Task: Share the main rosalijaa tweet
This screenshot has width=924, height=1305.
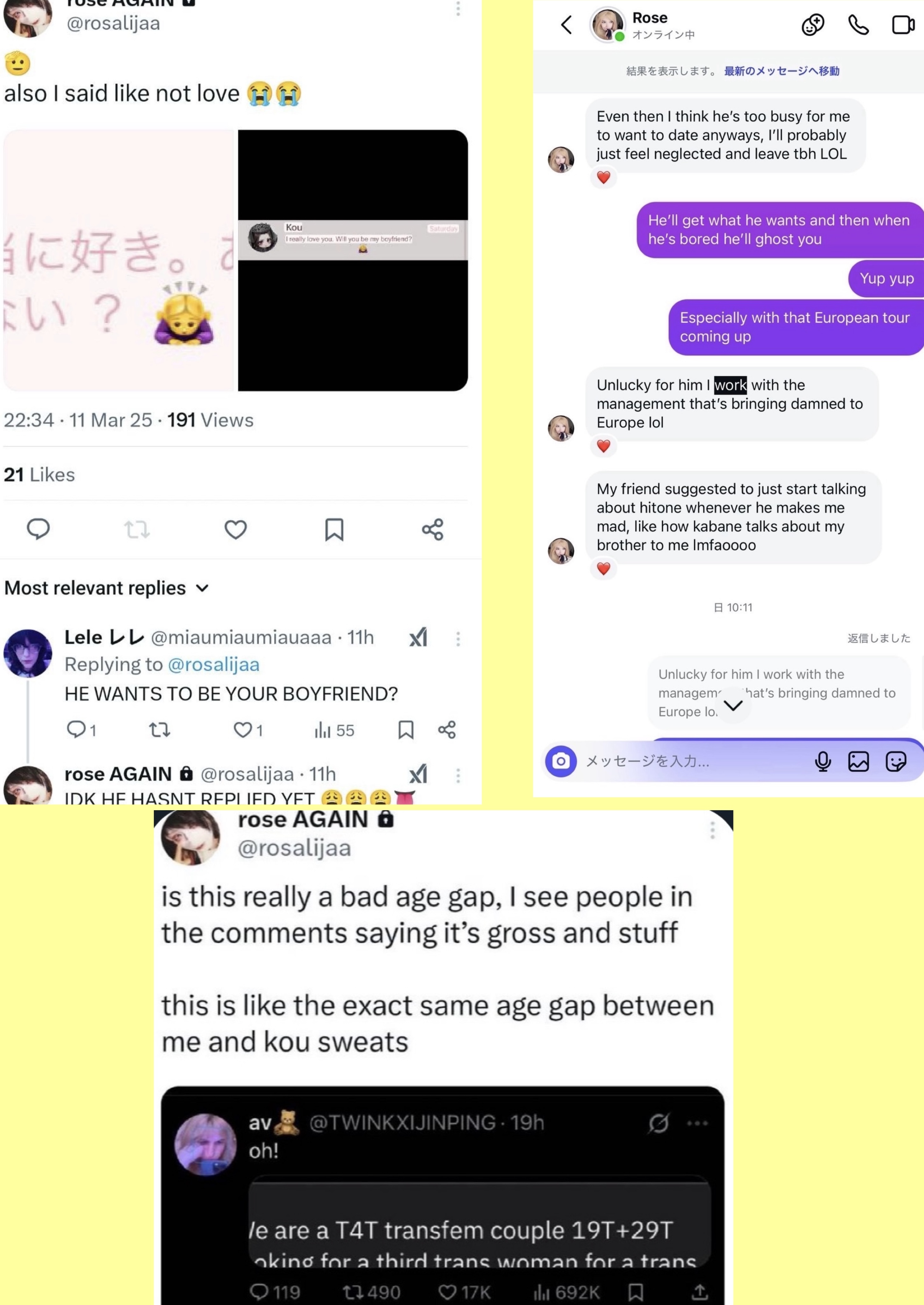Action: pos(432,530)
